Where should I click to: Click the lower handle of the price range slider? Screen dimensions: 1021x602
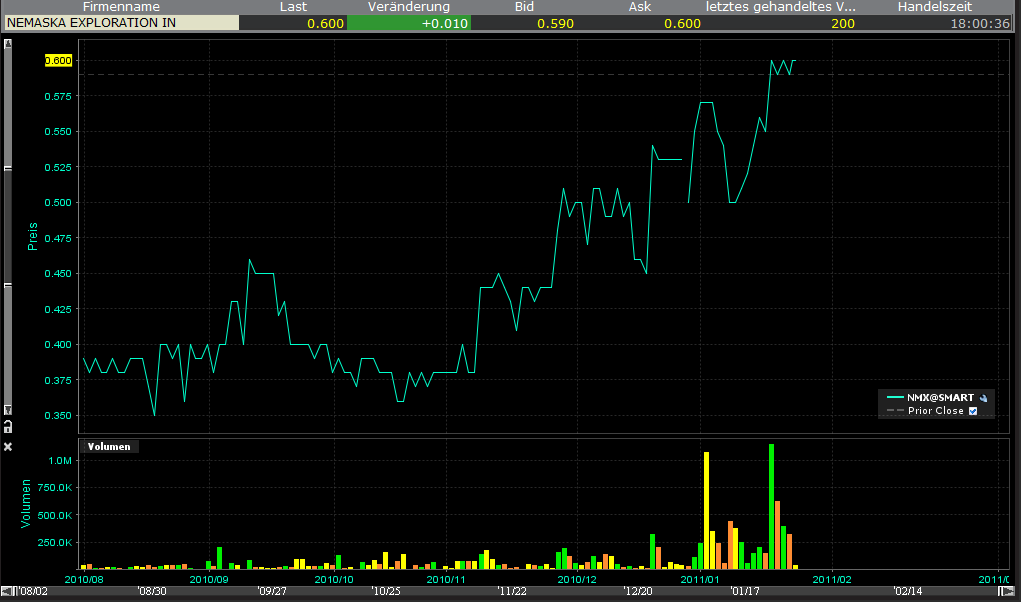click(8, 285)
